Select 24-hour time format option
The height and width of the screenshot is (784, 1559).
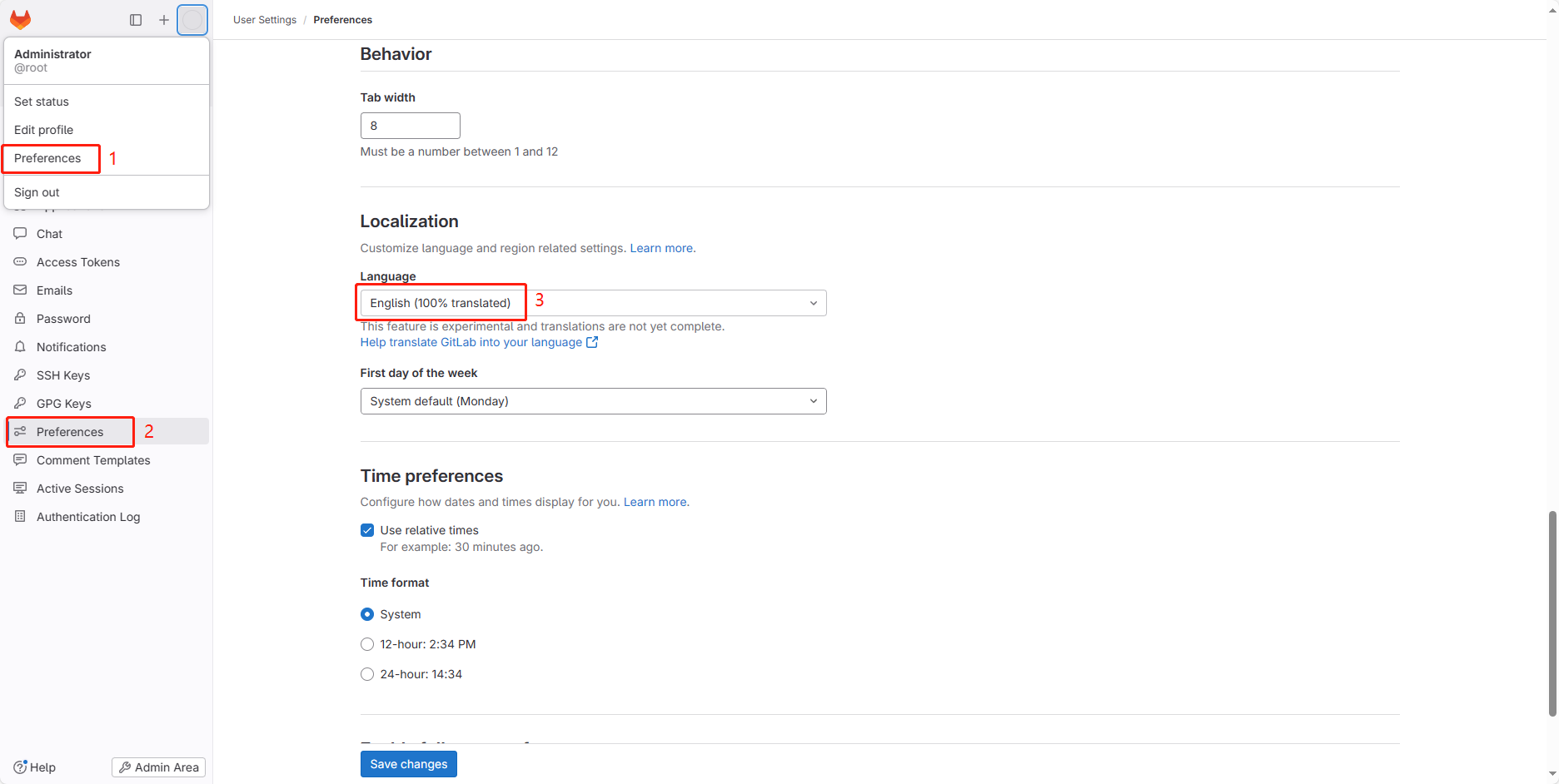tap(367, 674)
